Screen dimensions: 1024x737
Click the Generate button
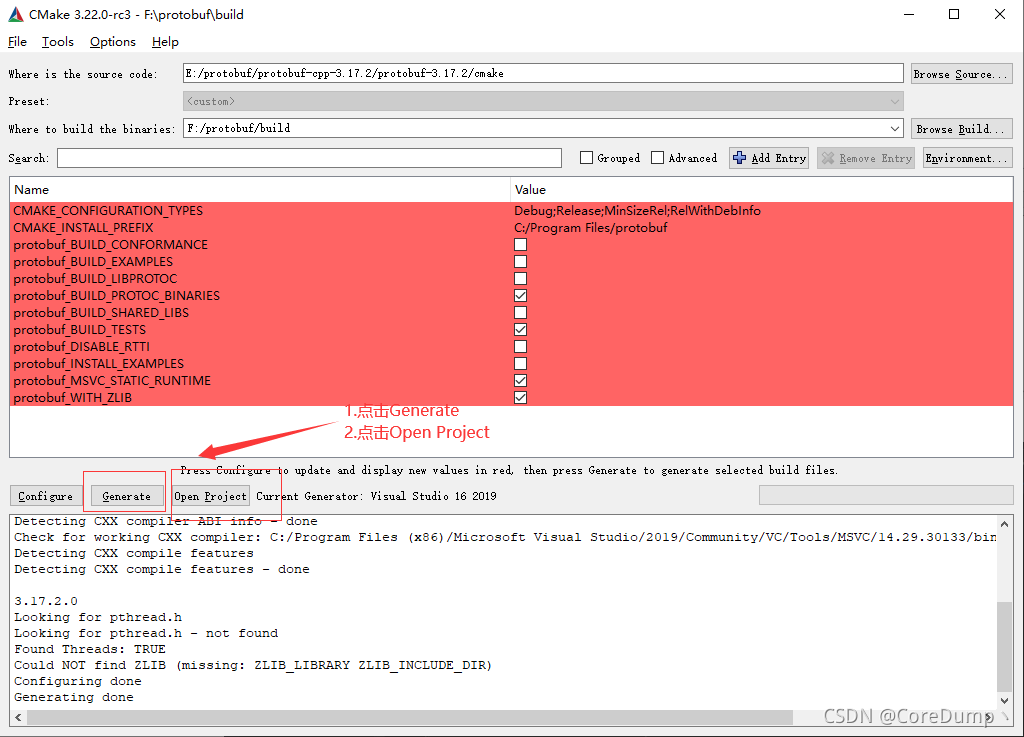127,496
